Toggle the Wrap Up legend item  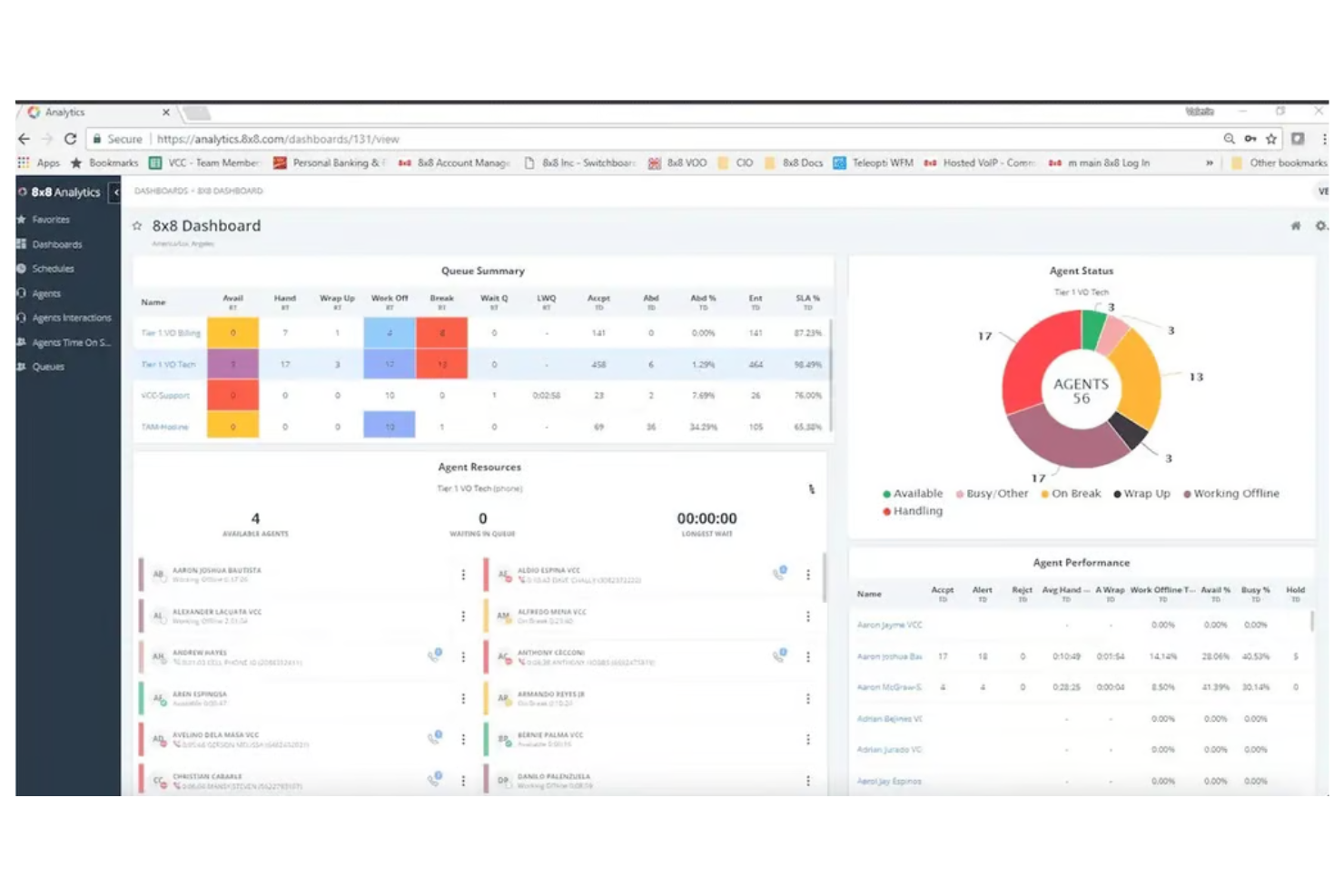1141,494
